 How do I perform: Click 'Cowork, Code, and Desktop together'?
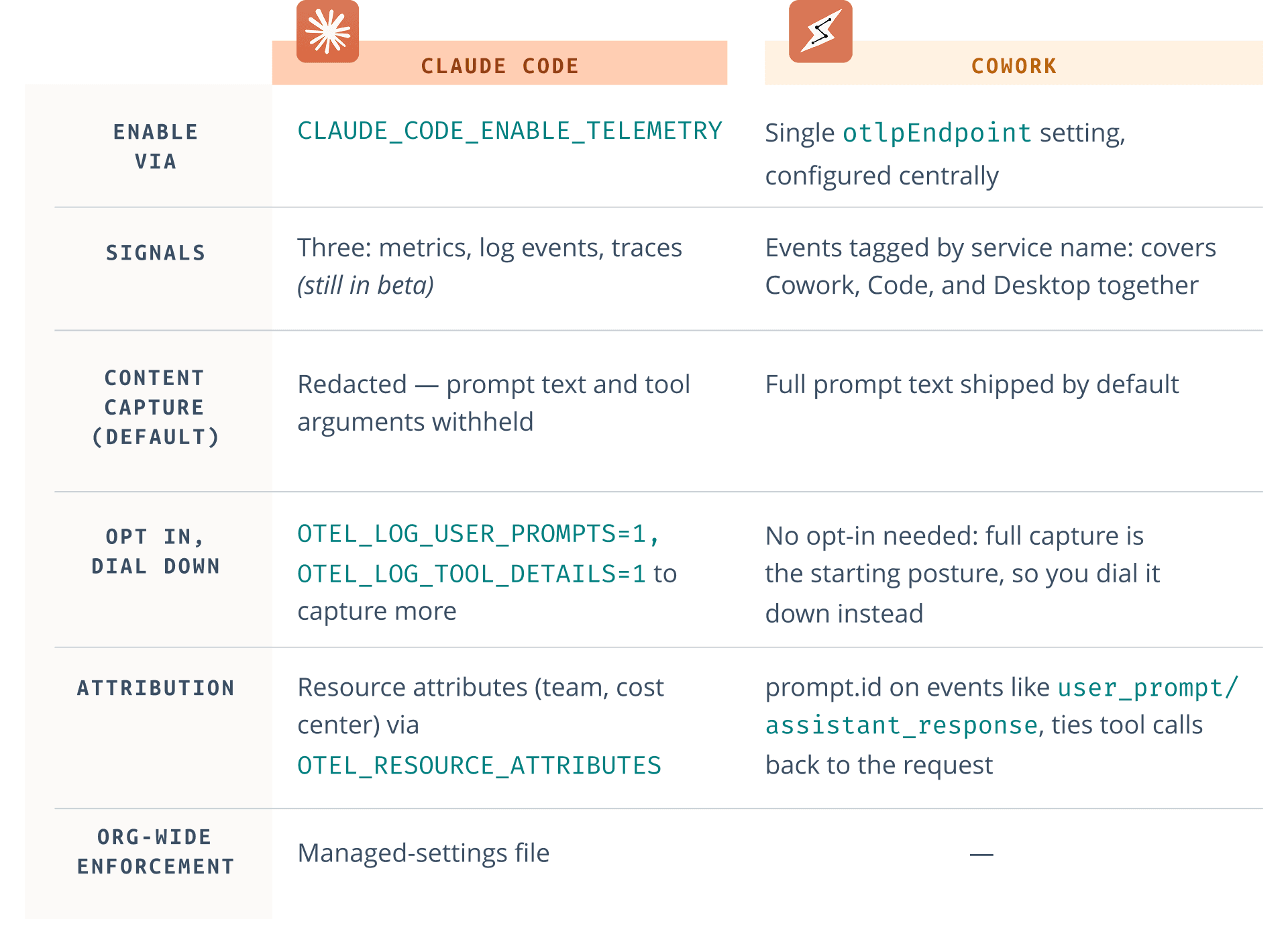click(x=981, y=286)
